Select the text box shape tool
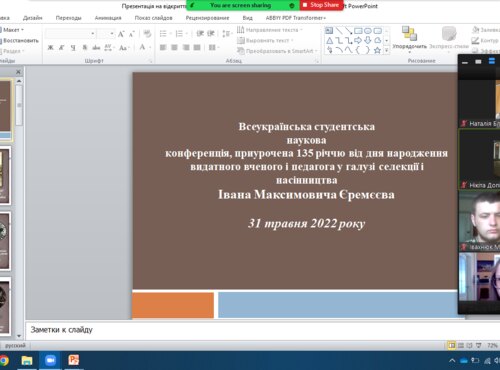 329,31
